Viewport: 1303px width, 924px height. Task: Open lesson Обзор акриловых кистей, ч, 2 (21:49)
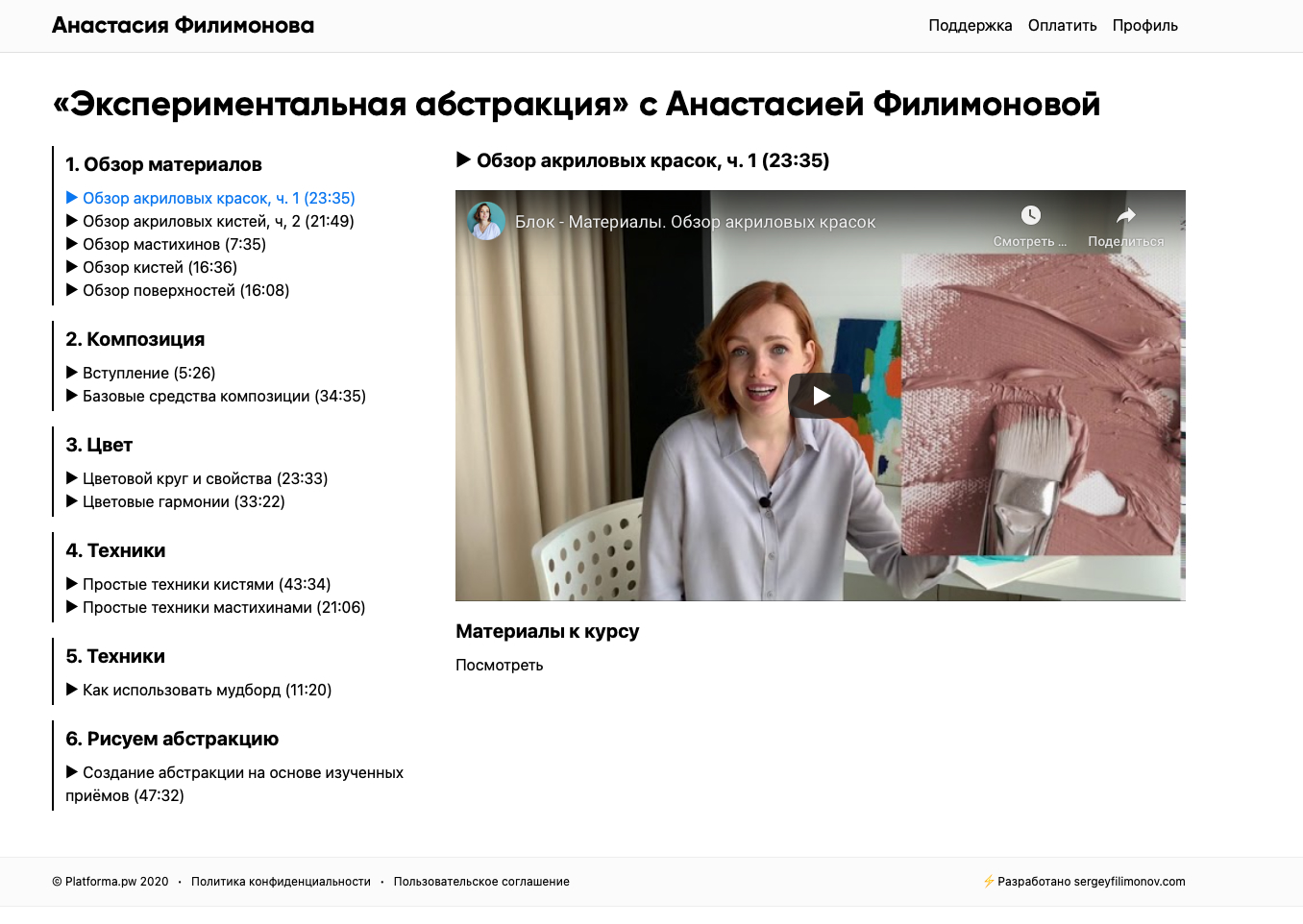[209, 221]
